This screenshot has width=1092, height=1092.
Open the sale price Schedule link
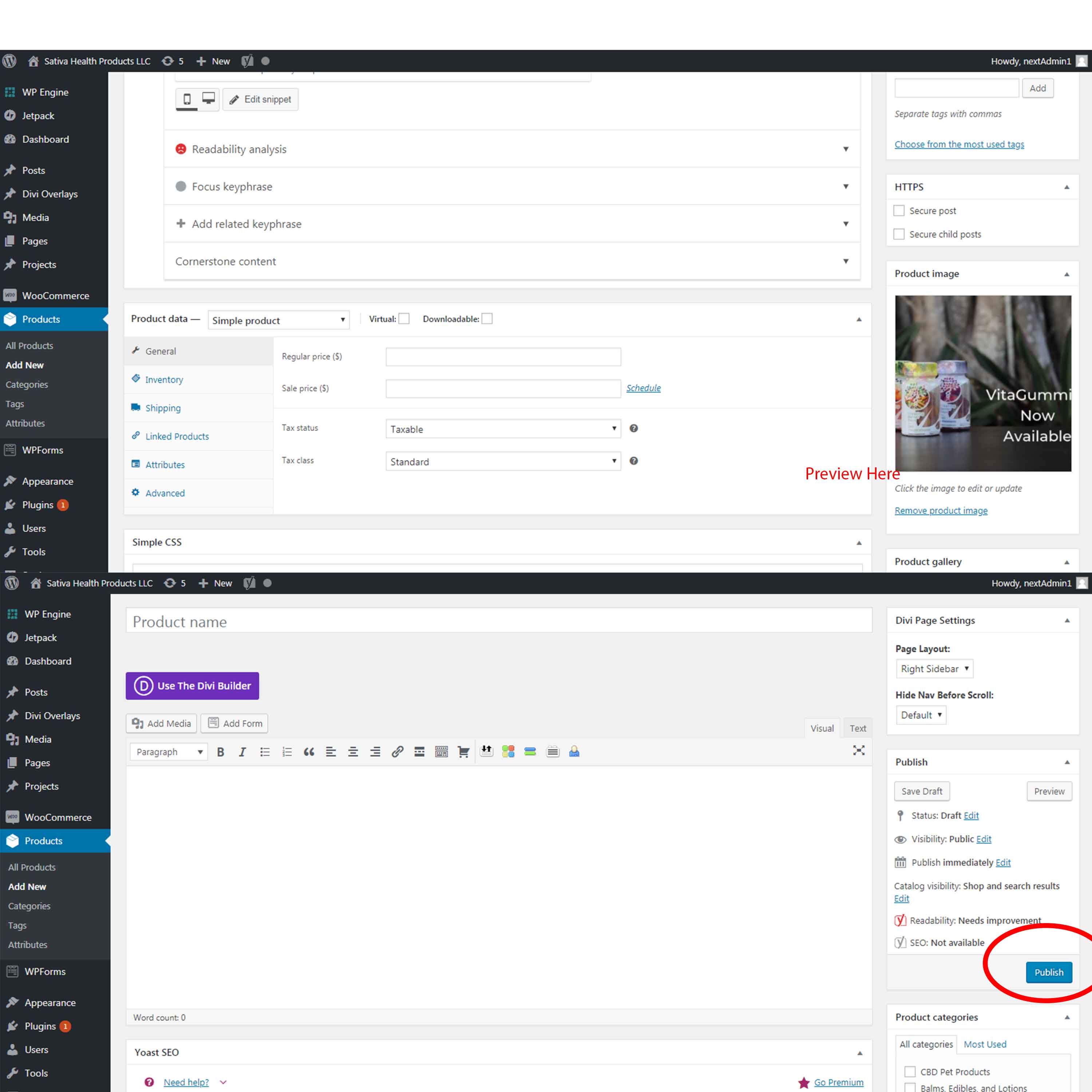643,388
